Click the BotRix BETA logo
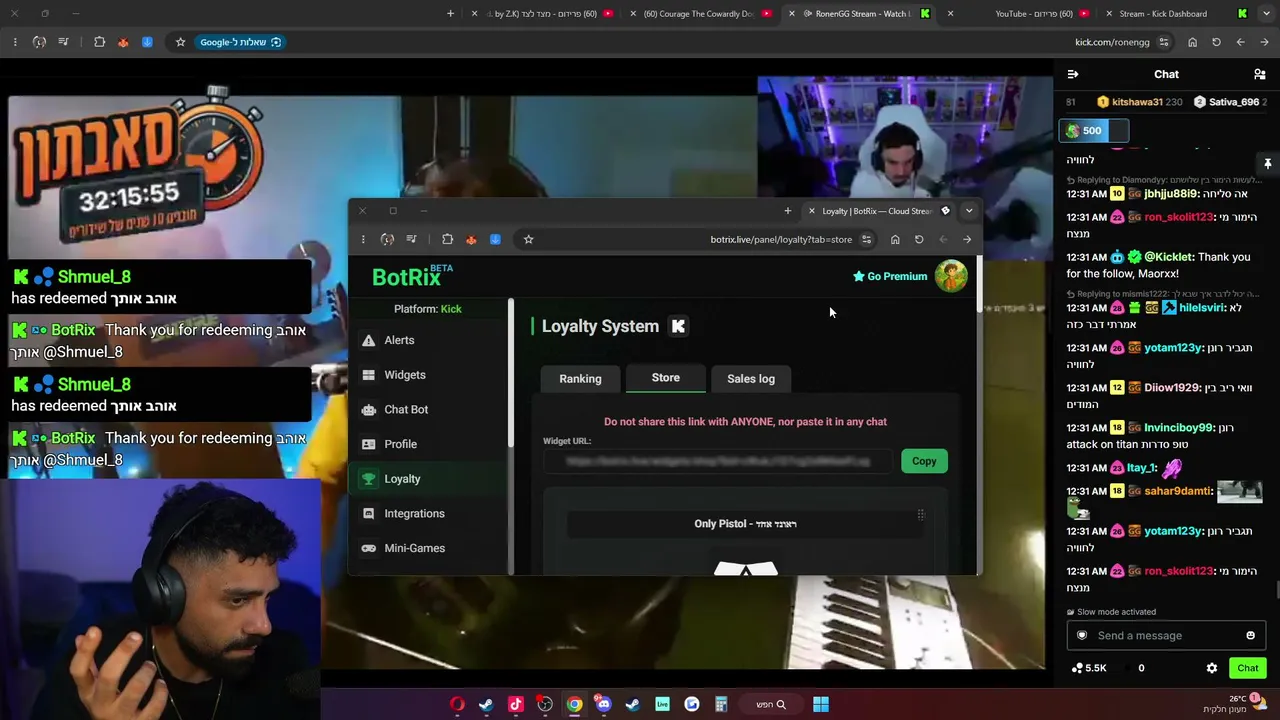Image resolution: width=1280 pixels, height=720 pixels. click(x=412, y=276)
